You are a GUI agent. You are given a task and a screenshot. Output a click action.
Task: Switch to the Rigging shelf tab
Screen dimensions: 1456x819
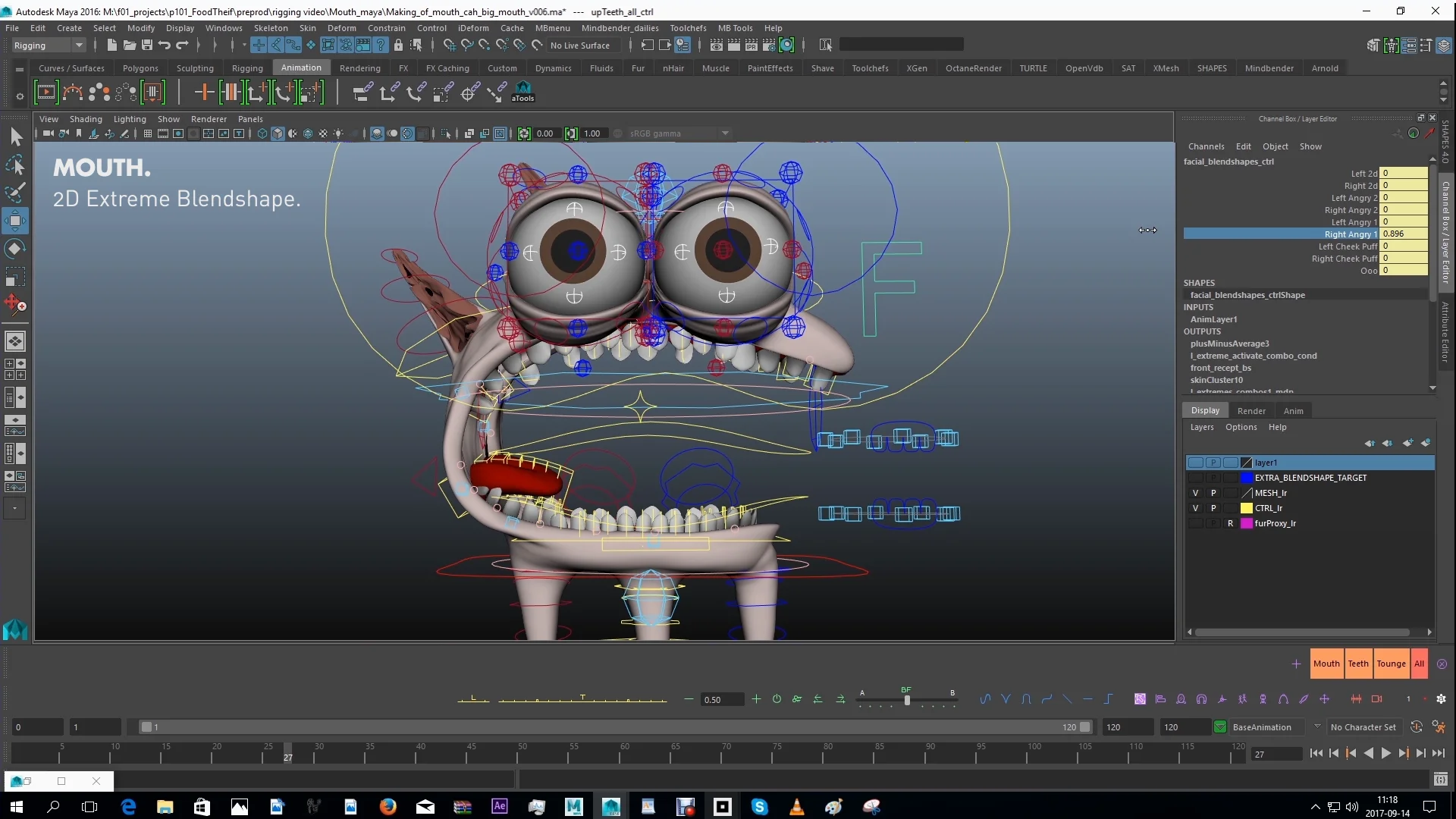247,68
